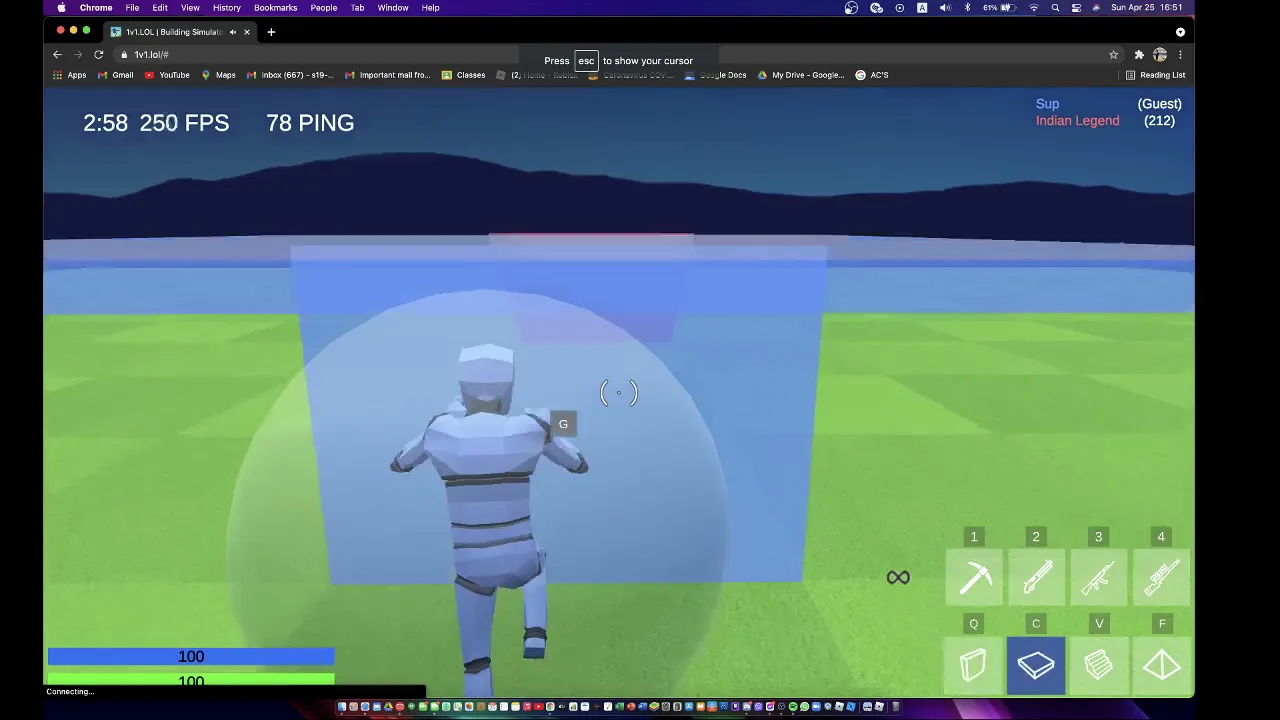Open the Apple menu
The image size is (1280, 720).
click(x=61, y=8)
